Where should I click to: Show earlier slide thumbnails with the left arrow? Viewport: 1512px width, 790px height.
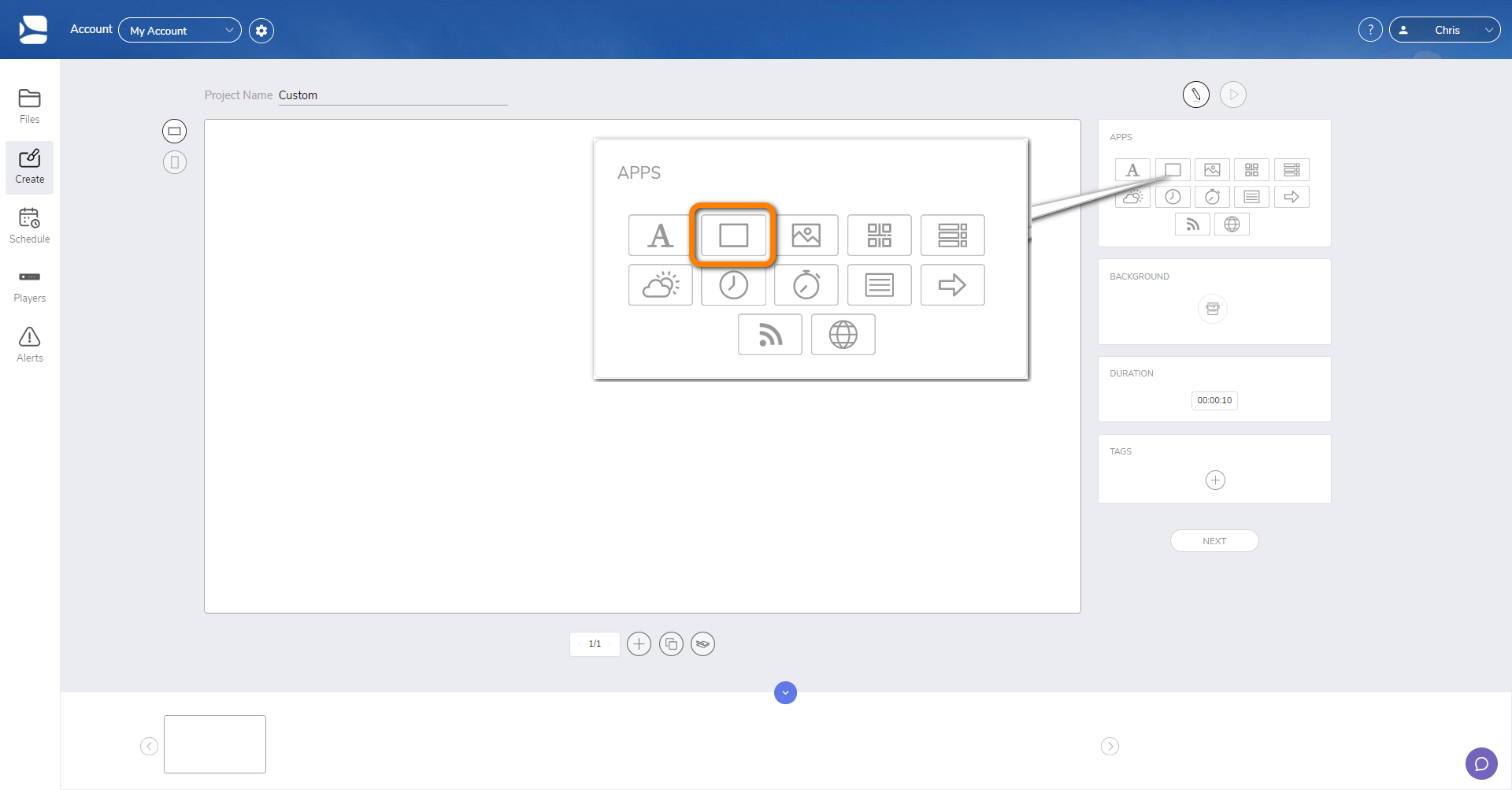pyautogui.click(x=149, y=746)
